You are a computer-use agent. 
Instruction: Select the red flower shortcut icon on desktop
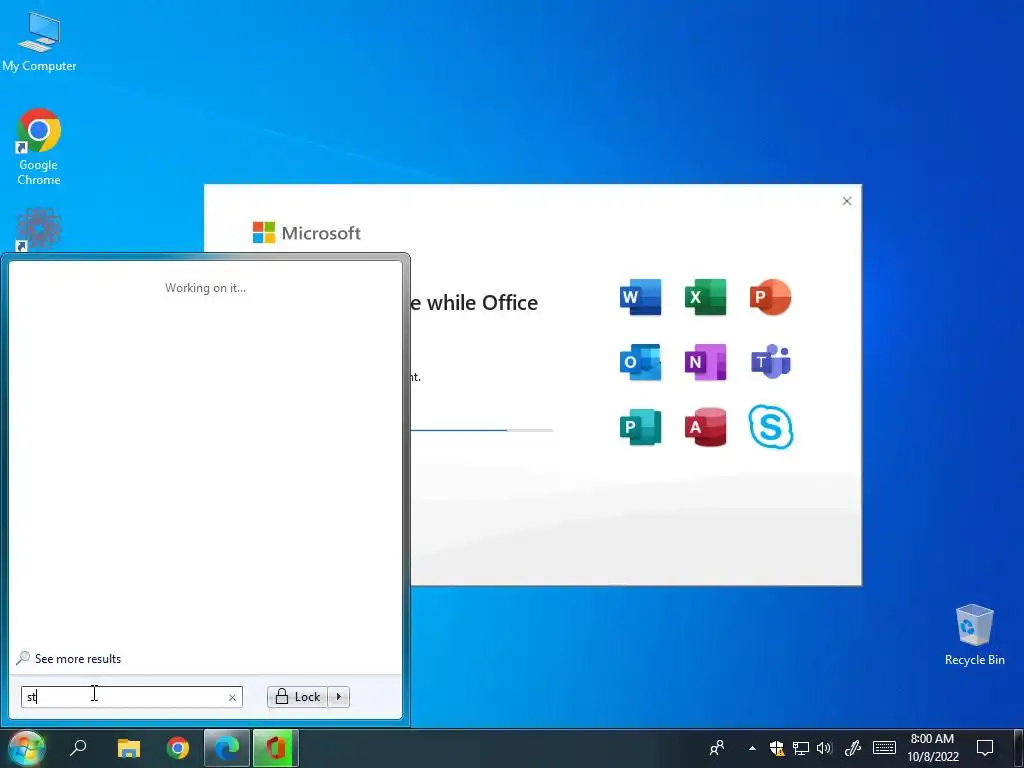pyautogui.click(x=39, y=229)
